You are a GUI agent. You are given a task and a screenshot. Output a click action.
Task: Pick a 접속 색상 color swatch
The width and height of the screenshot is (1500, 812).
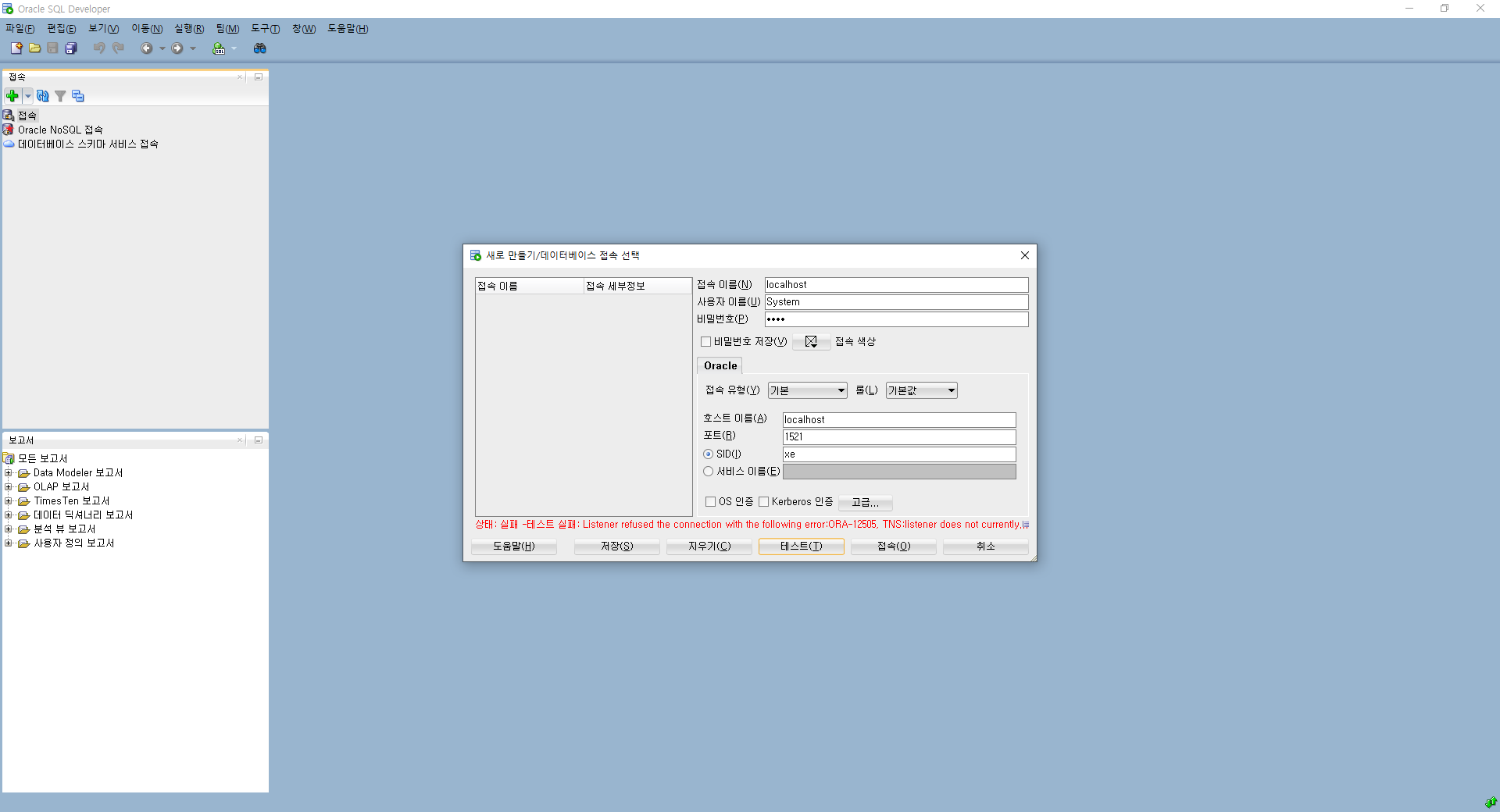(x=811, y=341)
